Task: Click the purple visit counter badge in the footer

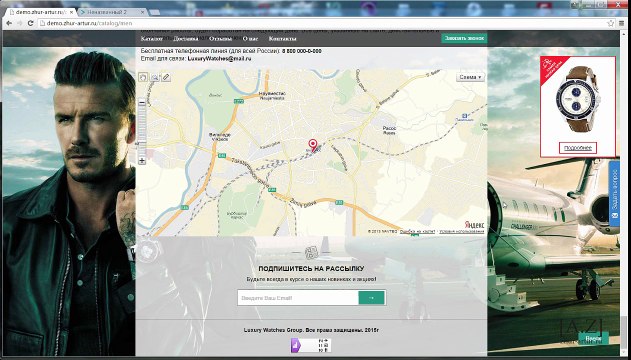Action: click(x=311, y=345)
